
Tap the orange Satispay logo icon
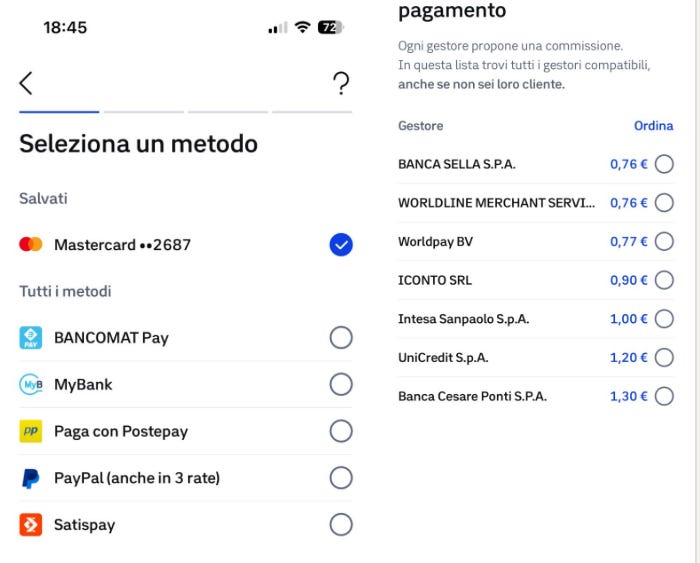click(30, 525)
